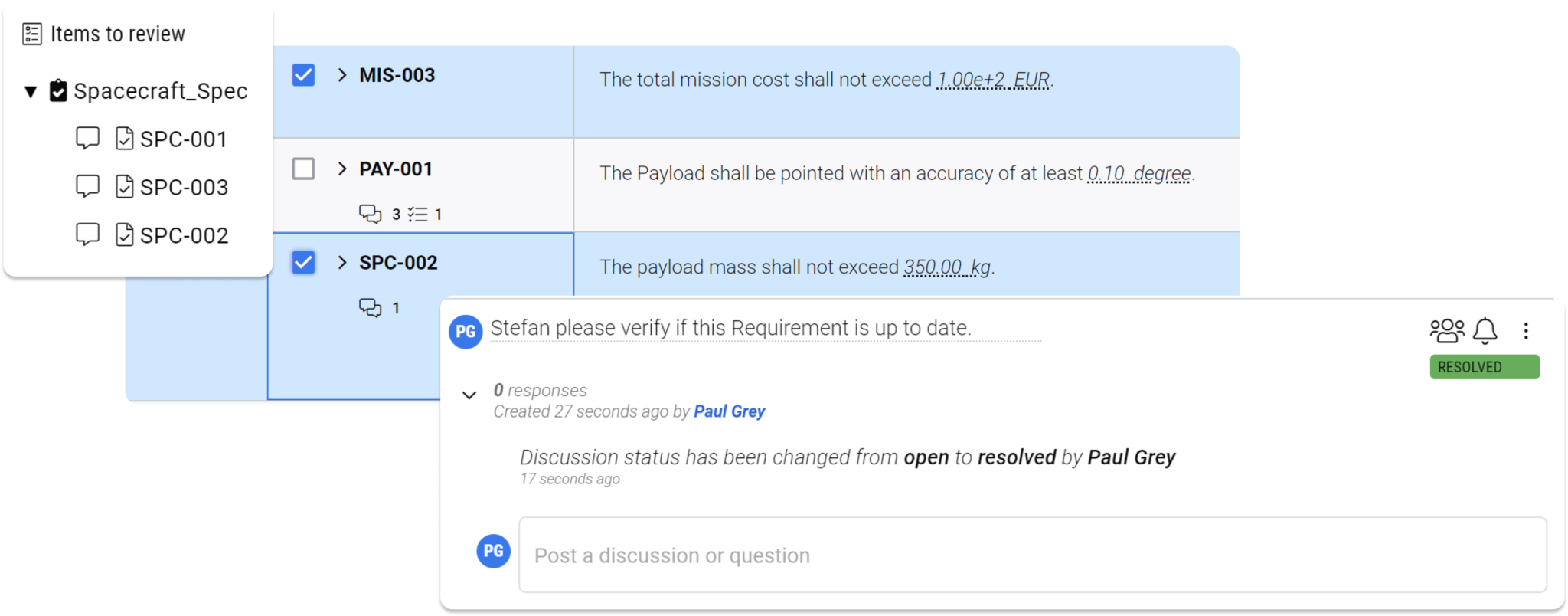The image size is (1568, 616).
Task: Click the Post a discussion input field
Action: 1032,555
